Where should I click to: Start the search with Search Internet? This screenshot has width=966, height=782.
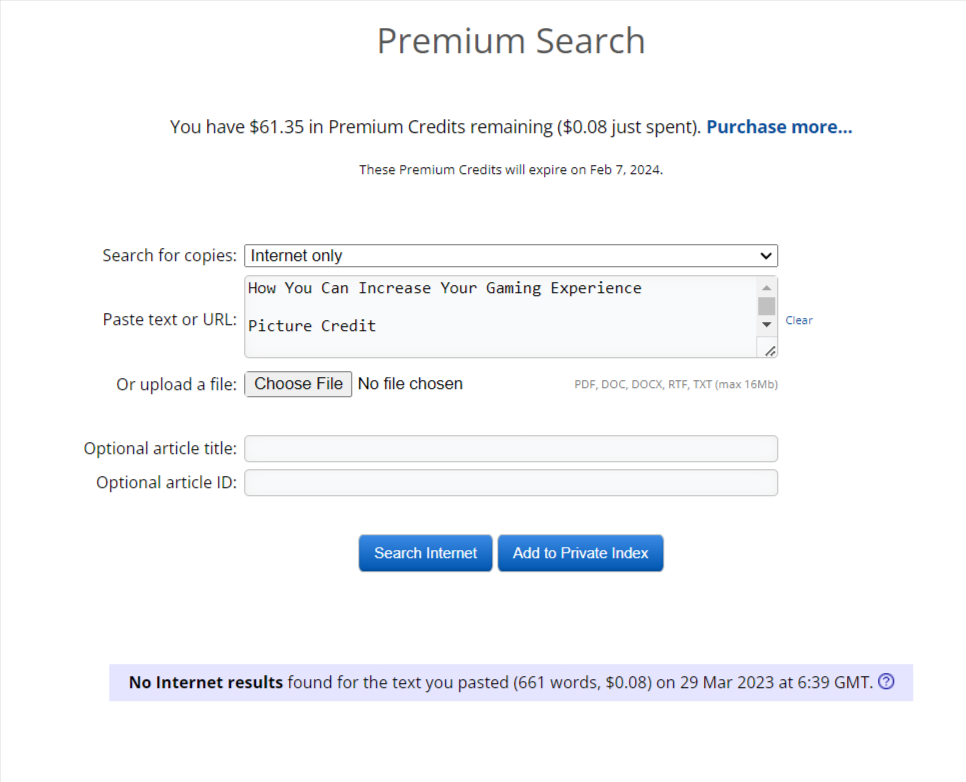coord(425,553)
